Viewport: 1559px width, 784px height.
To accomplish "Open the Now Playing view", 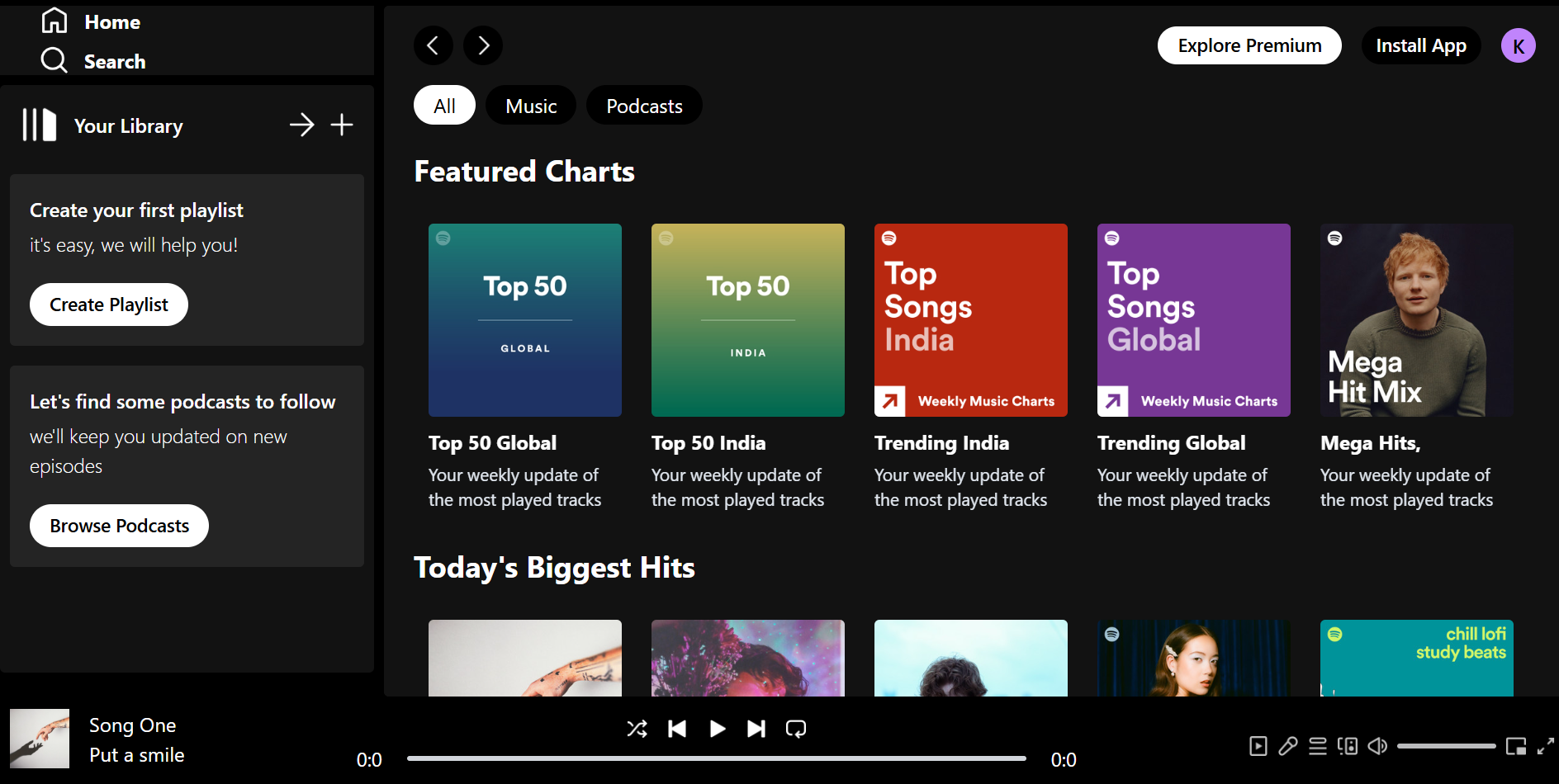I will tap(1258, 747).
